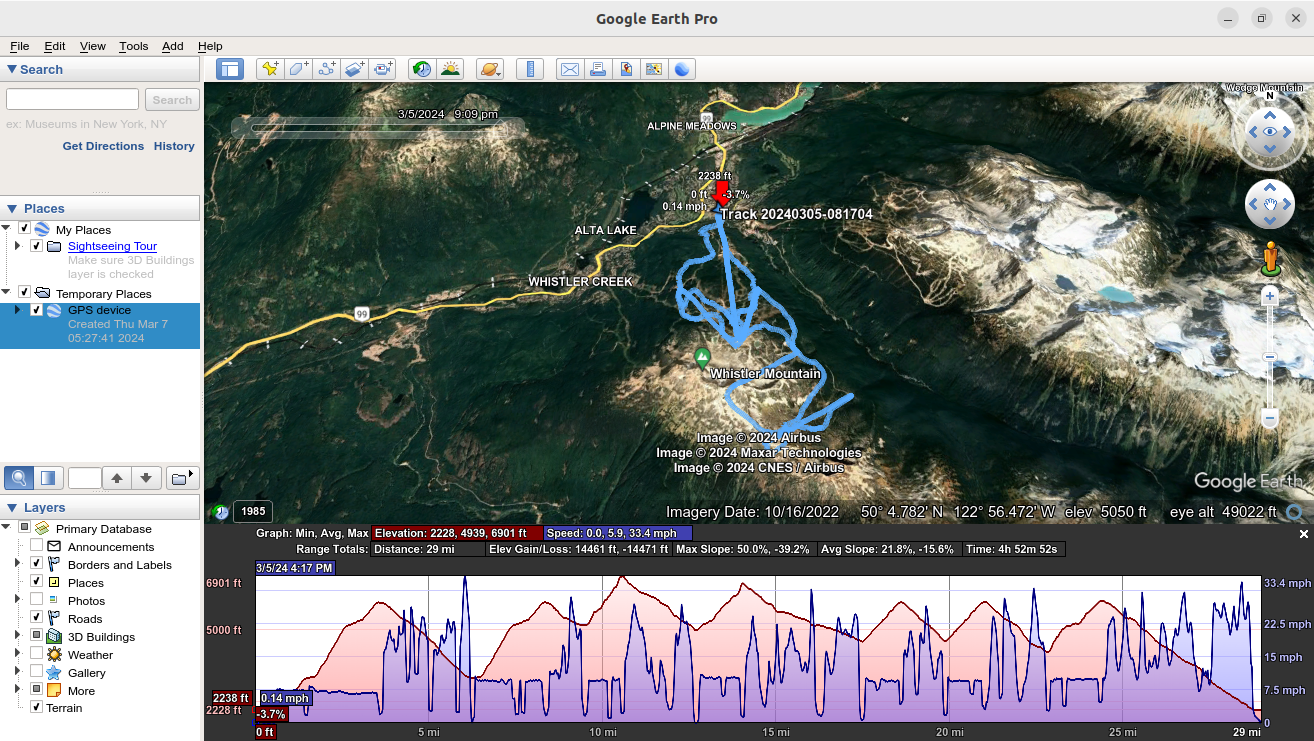Toggle the 3D Buildings layer checkbox

[x=37, y=637]
